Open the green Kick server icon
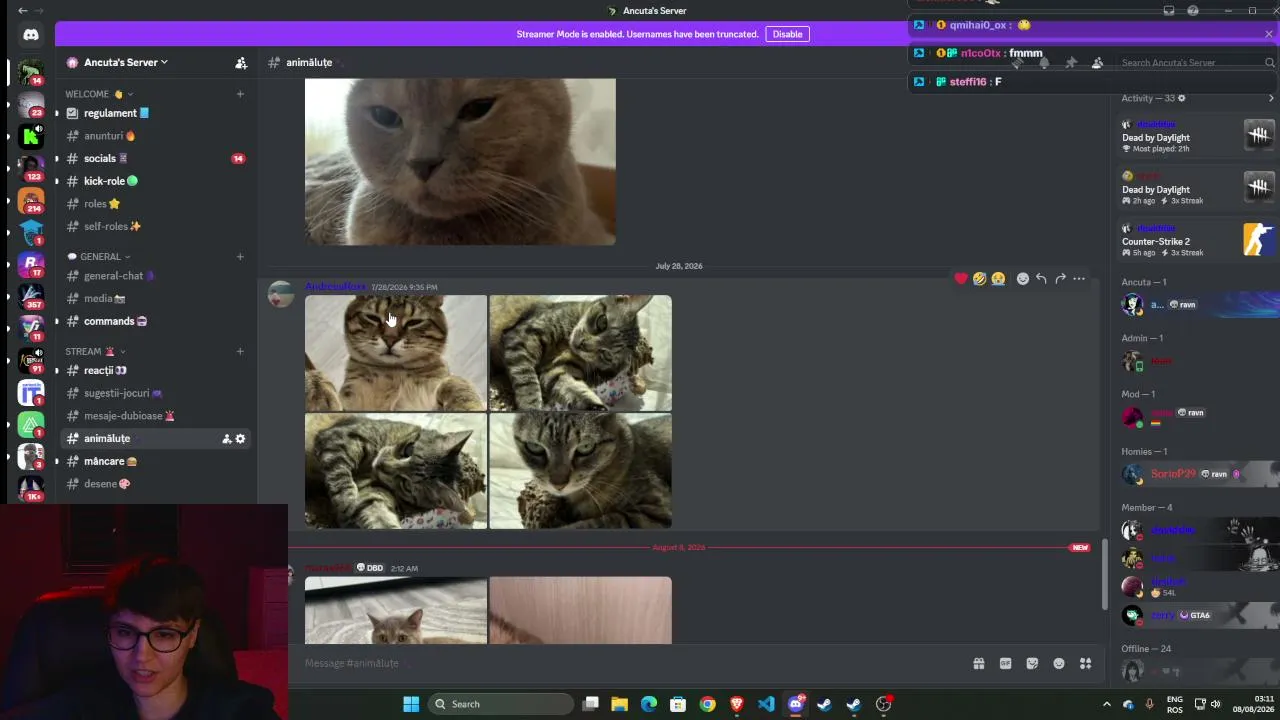The width and height of the screenshot is (1280, 720). 31,137
